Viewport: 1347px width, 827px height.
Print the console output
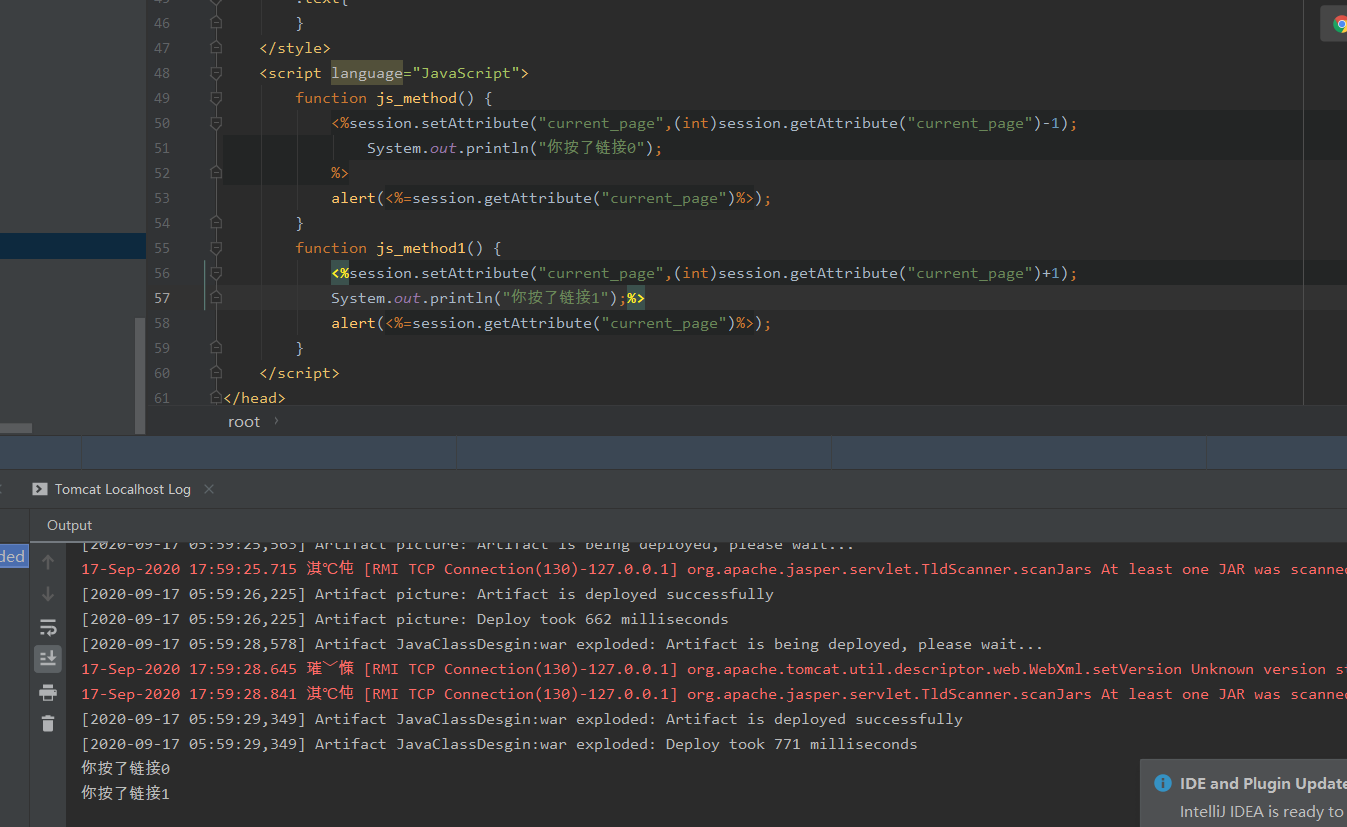(48, 692)
